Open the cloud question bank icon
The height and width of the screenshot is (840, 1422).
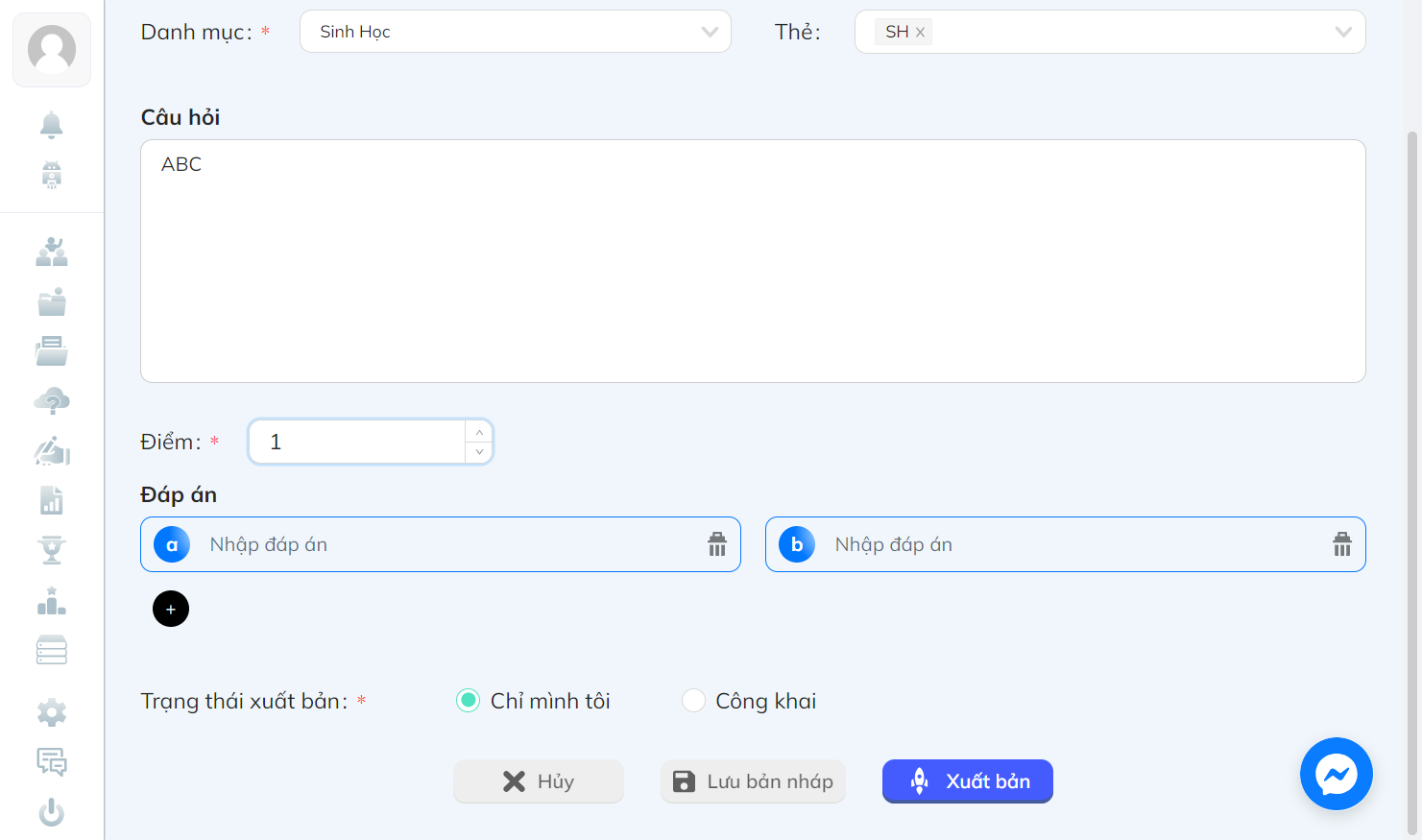coord(52,401)
